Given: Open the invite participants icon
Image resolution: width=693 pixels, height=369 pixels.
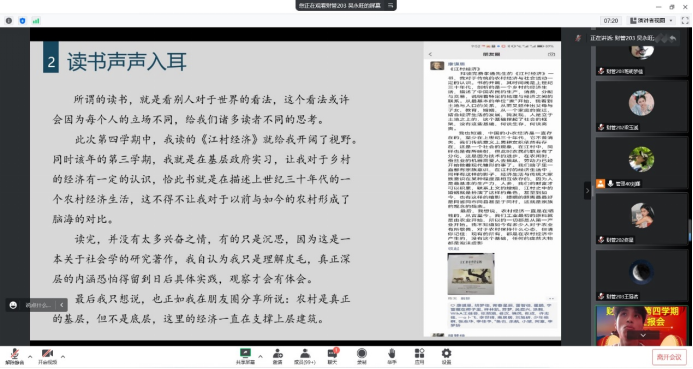Looking at the screenshot, I should pos(278,356).
